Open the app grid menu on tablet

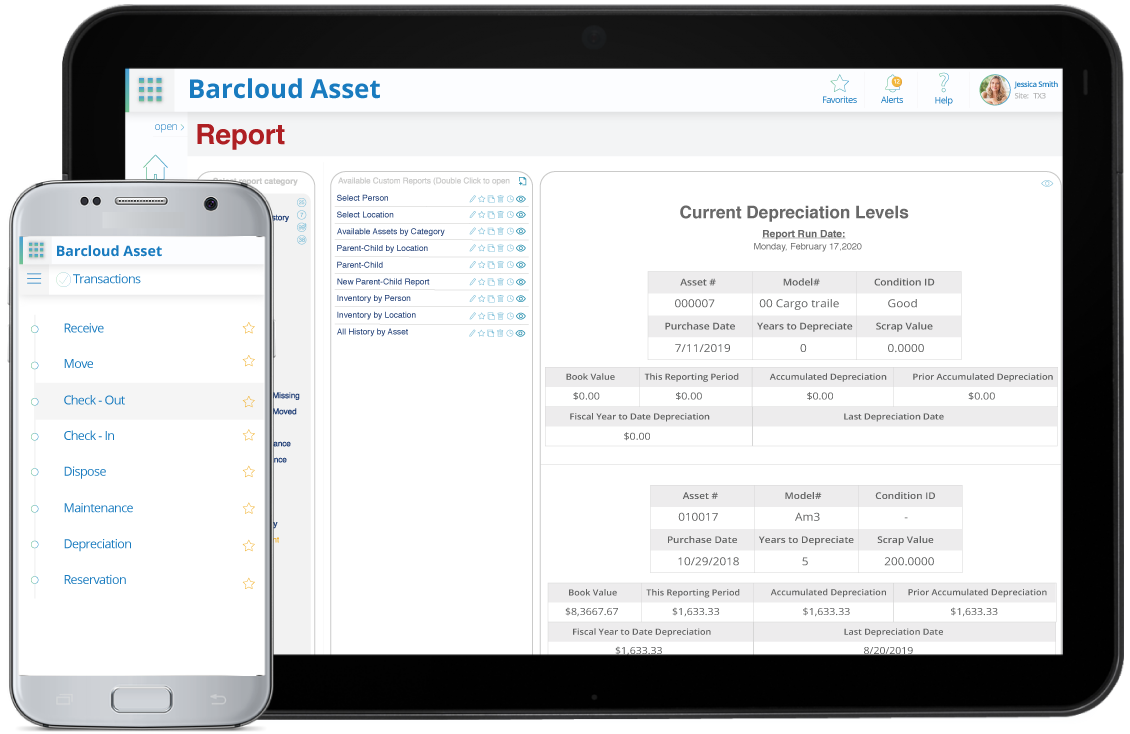pos(150,89)
